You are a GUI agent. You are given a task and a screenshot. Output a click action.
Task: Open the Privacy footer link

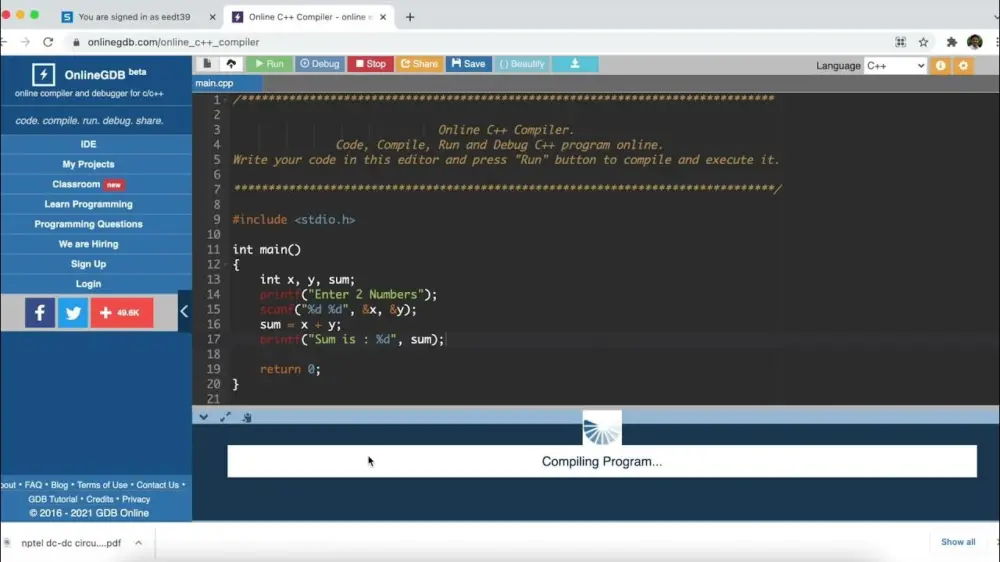pyautogui.click(x=136, y=499)
